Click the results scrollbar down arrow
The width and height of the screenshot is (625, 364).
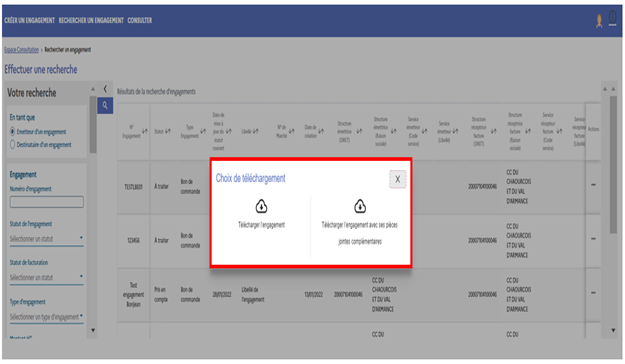click(613, 331)
